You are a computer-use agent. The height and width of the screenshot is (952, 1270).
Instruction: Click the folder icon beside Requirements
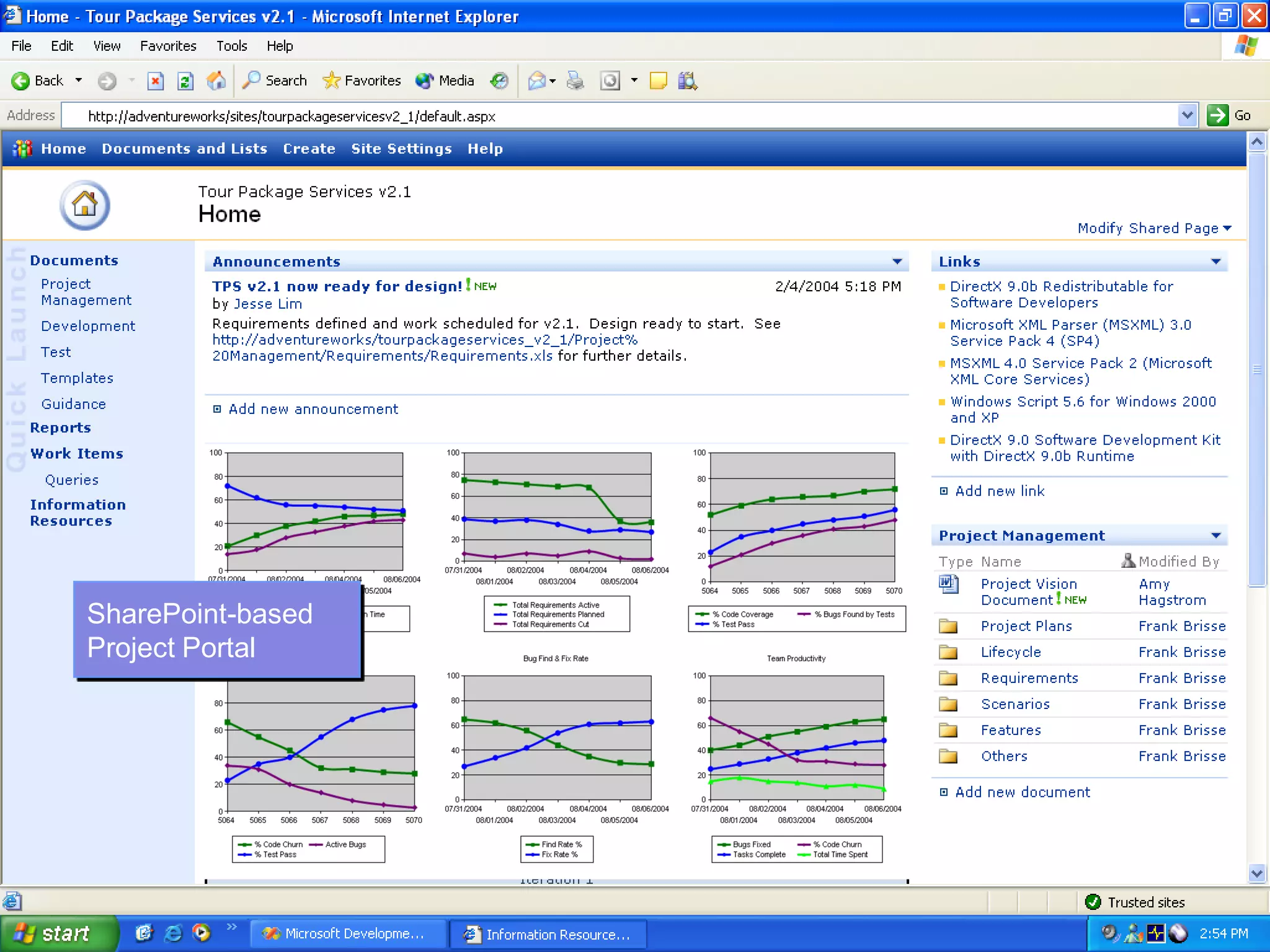click(x=948, y=678)
